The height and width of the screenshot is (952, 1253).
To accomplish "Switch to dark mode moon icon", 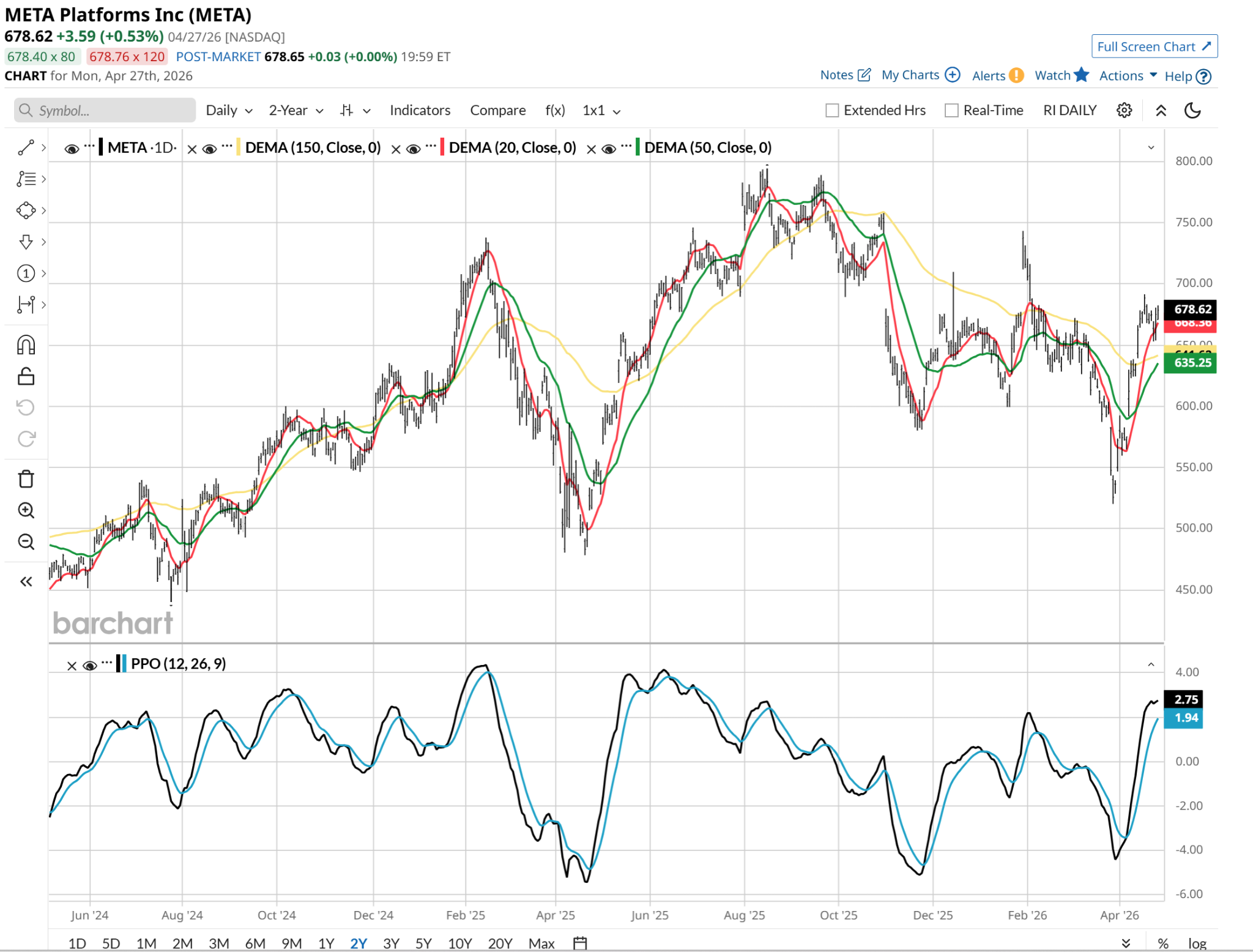I will (1192, 111).
